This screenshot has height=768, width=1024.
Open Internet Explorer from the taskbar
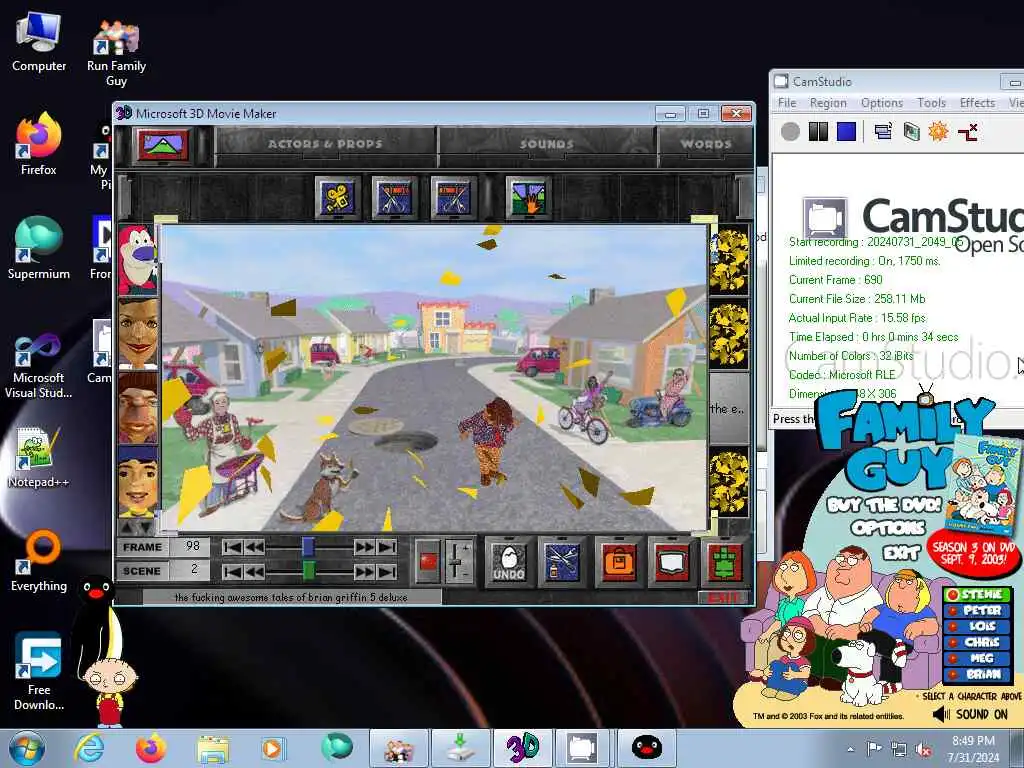coord(88,748)
